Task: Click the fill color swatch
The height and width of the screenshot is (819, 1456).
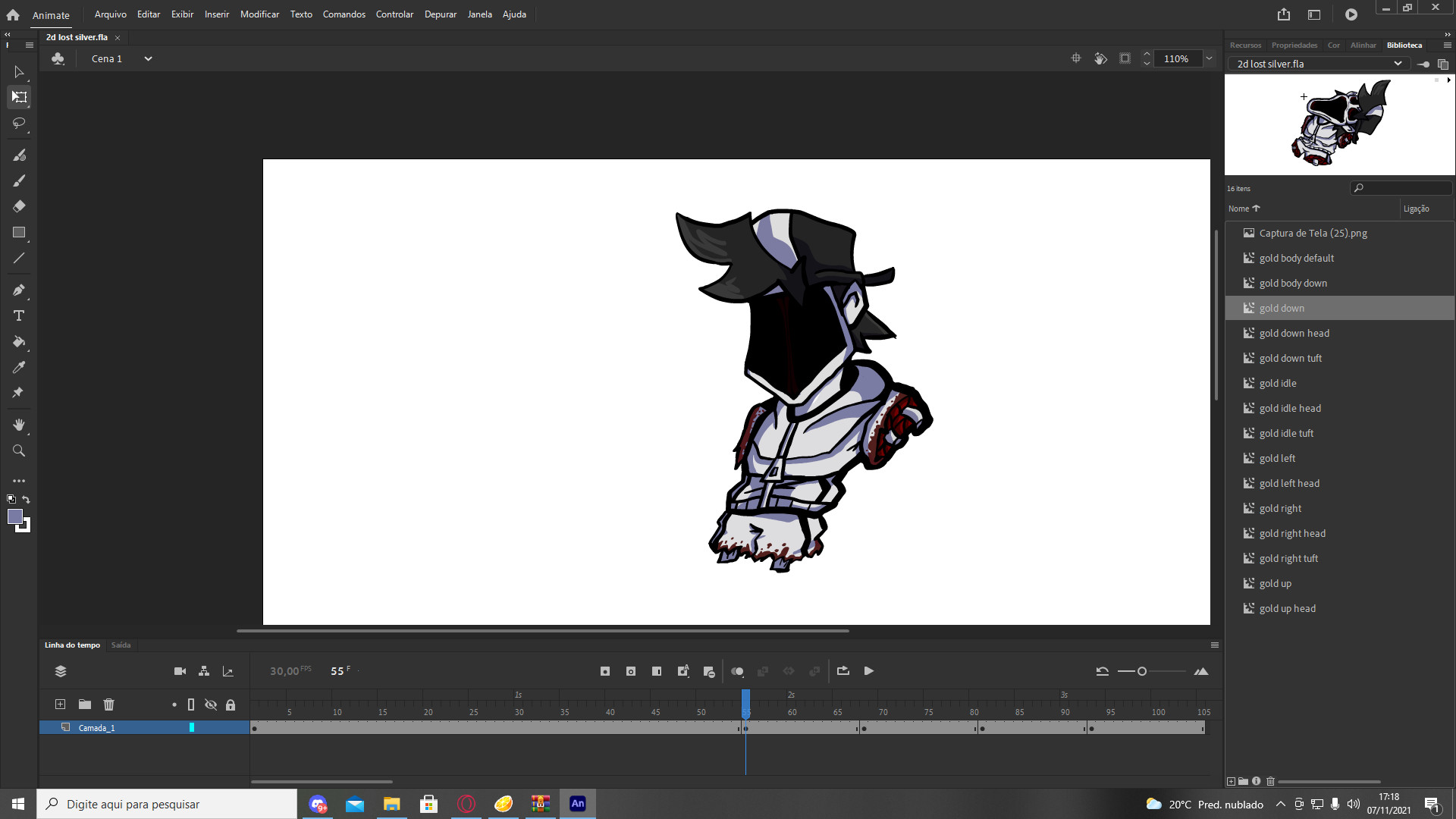Action: coord(15,517)
